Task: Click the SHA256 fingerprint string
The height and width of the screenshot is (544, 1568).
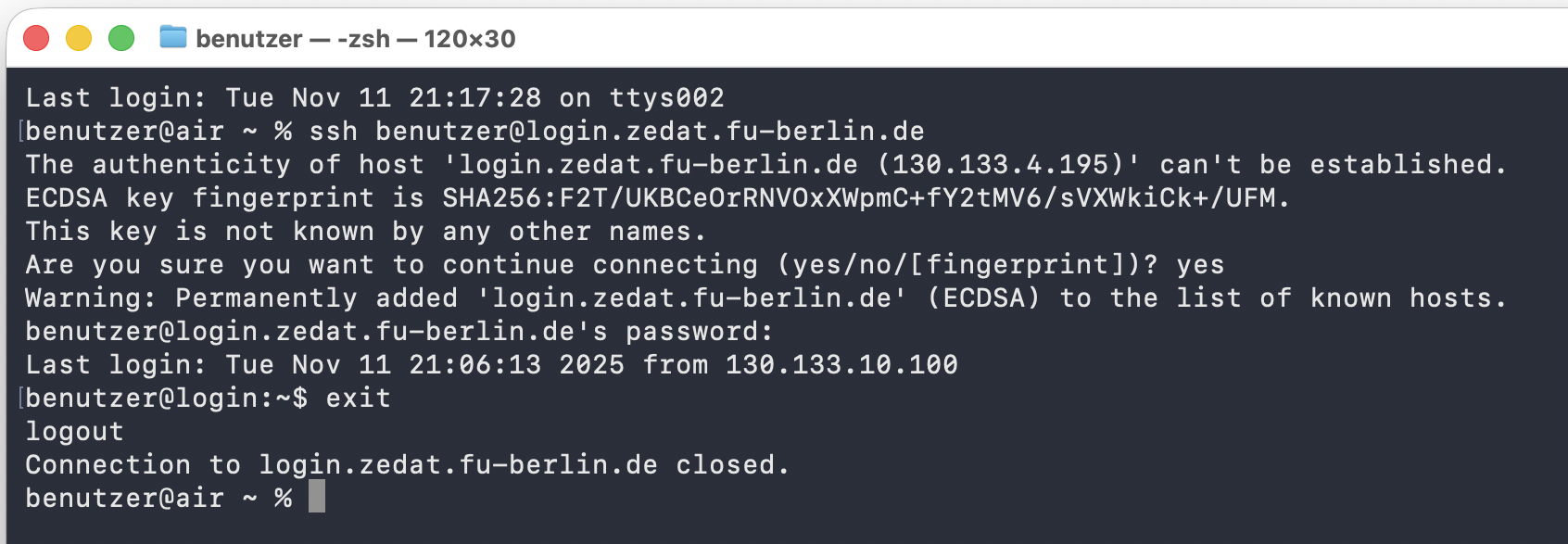Action: click(862, 198)
